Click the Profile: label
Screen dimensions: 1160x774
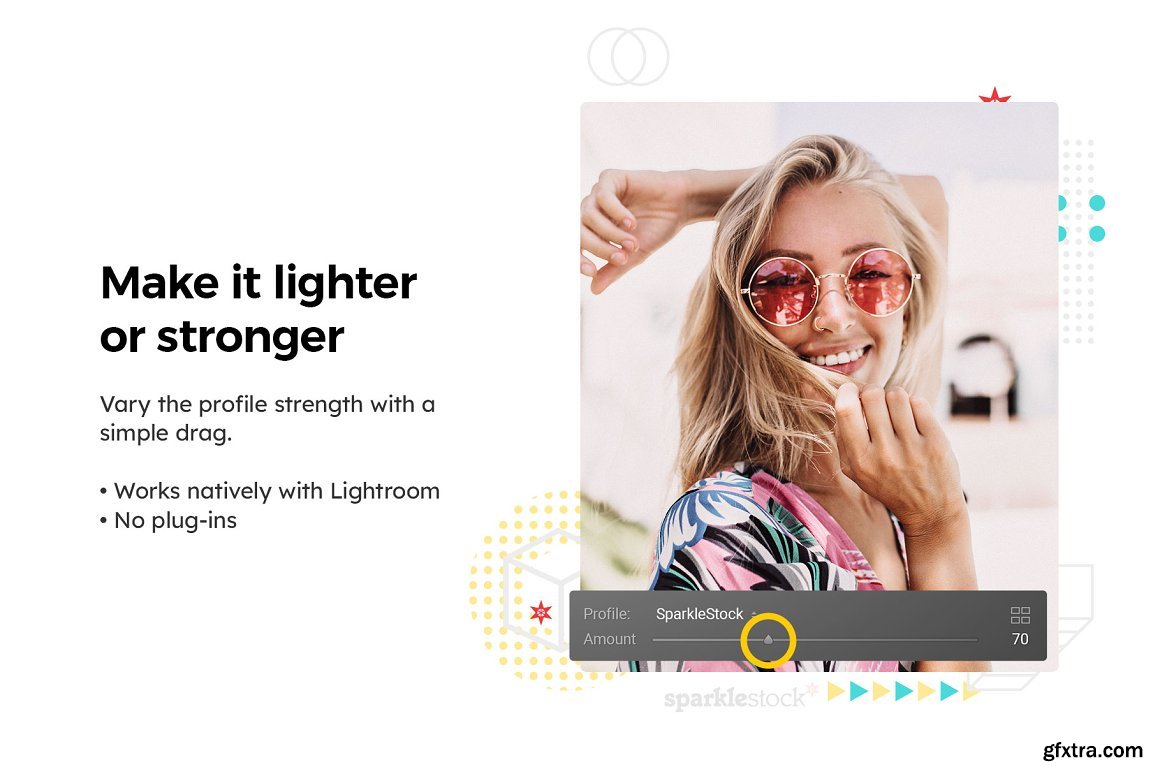(x=607, y=614)
